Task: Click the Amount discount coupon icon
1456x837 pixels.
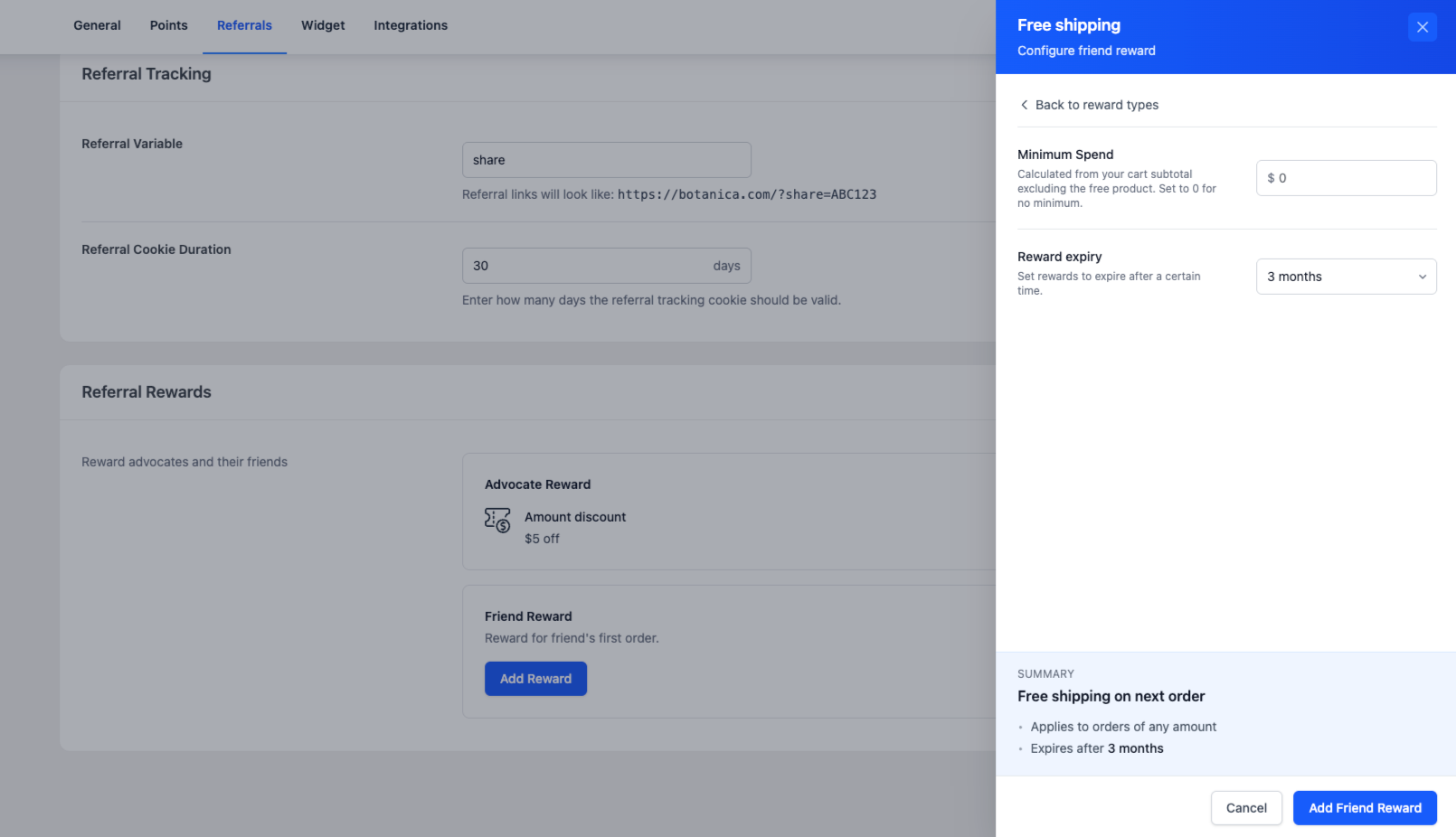Action: point(497,520)
